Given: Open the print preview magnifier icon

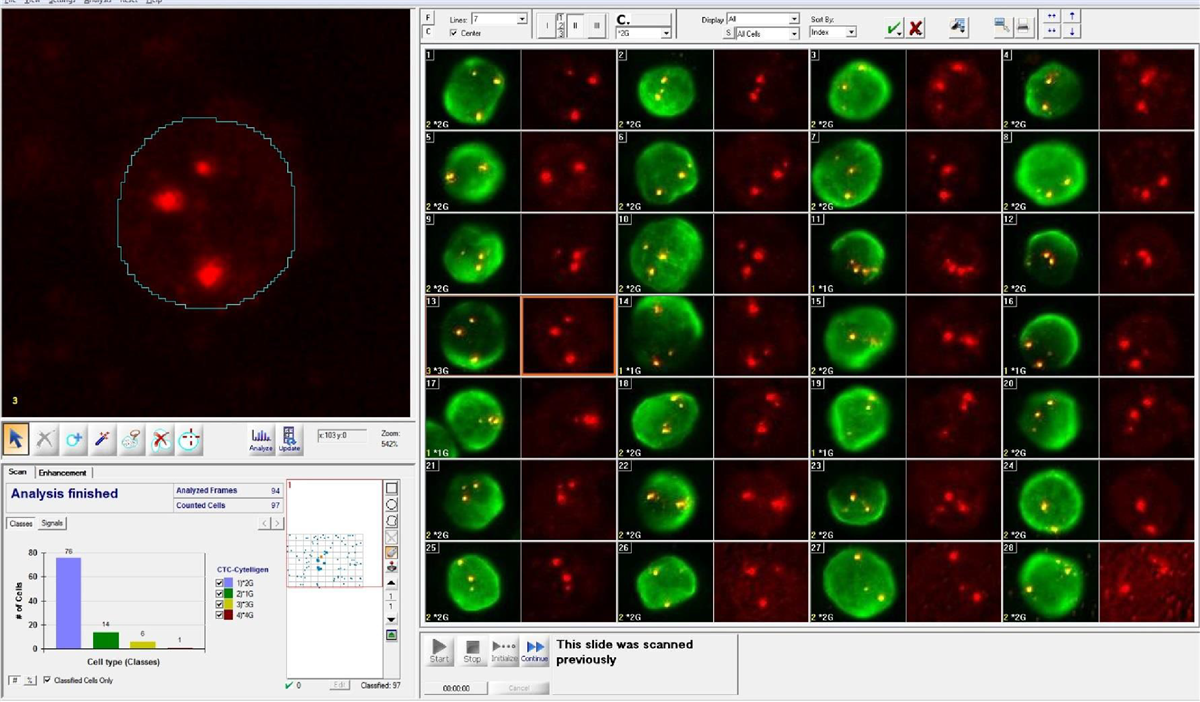Looking at the screenshot, I should click(1001, 27).
